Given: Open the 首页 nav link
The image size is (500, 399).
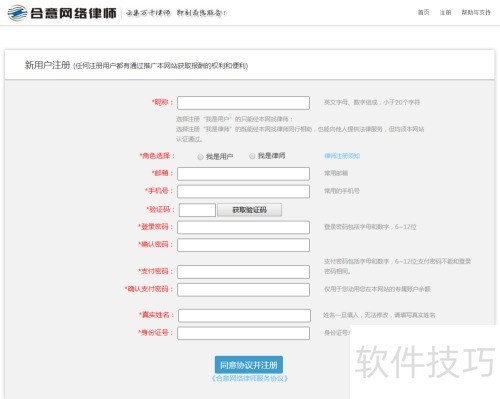Looking at the screenshot, I should point(423,12).
